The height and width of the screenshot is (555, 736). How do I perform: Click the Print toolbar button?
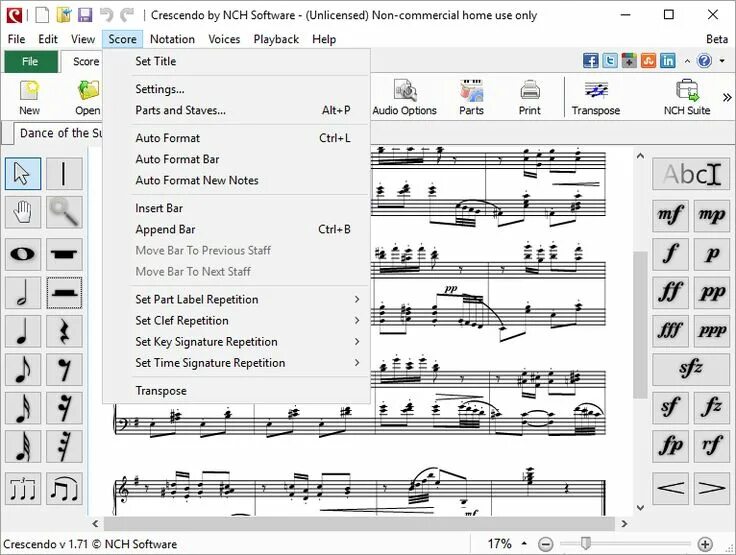[529, 97]
